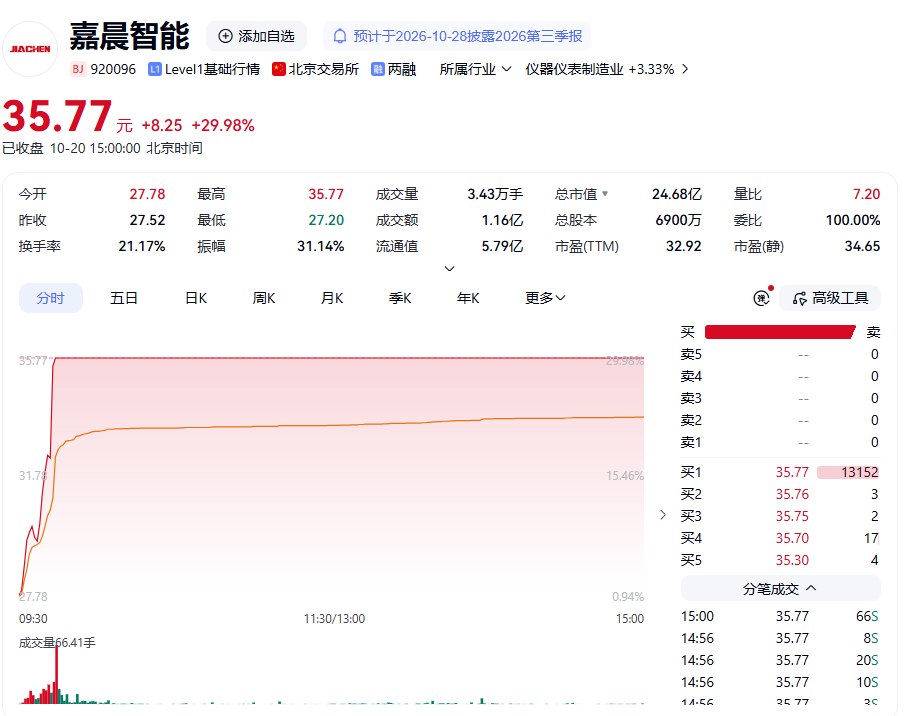Click the Level1基础行情 L1 icon

pyautogui.click(x=154, y=69)
